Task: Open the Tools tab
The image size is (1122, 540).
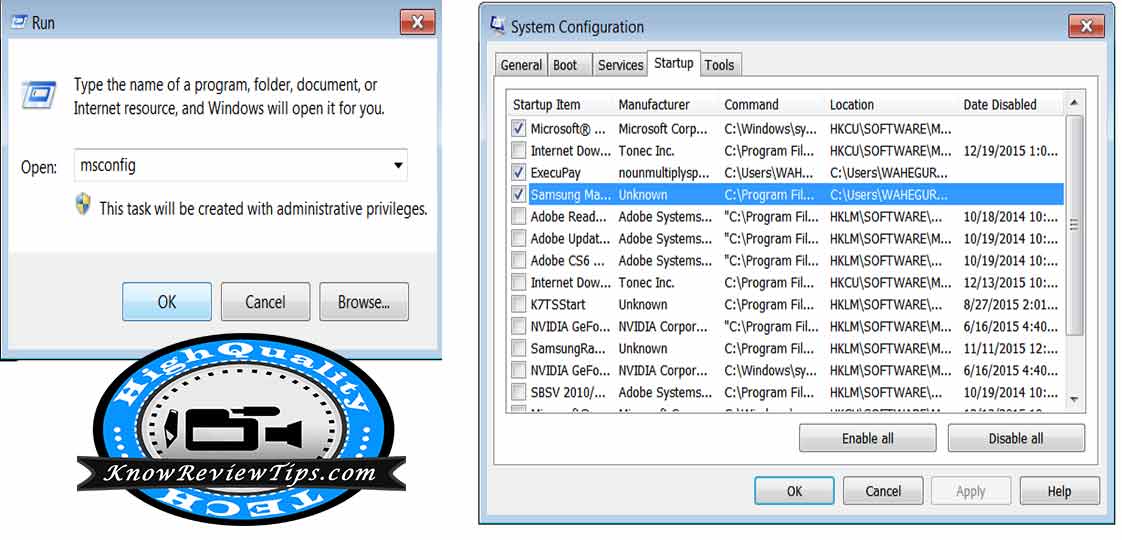Action: click(x=719, y=65)
